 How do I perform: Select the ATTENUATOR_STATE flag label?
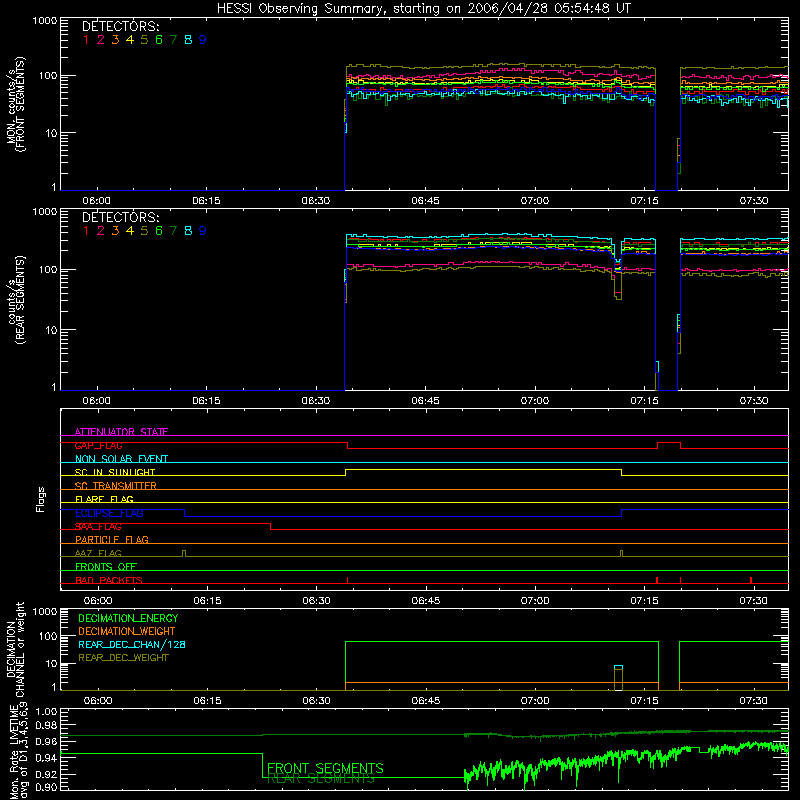[121, 432]
